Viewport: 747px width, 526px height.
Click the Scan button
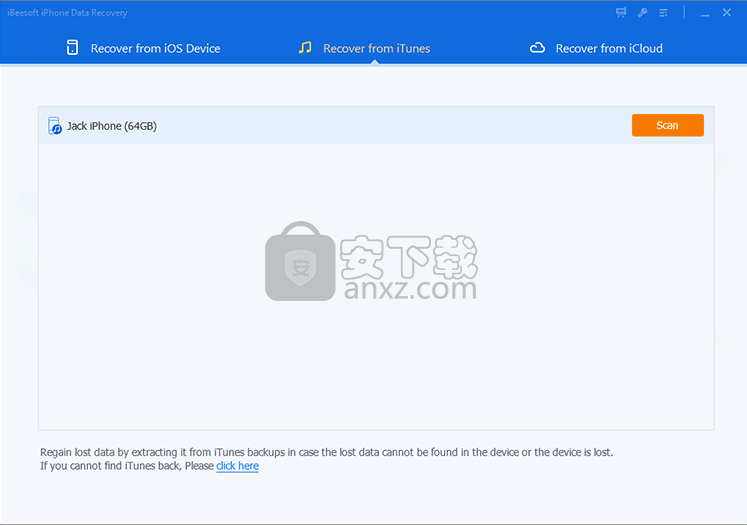pyautogui.click(x=667, y=125)
